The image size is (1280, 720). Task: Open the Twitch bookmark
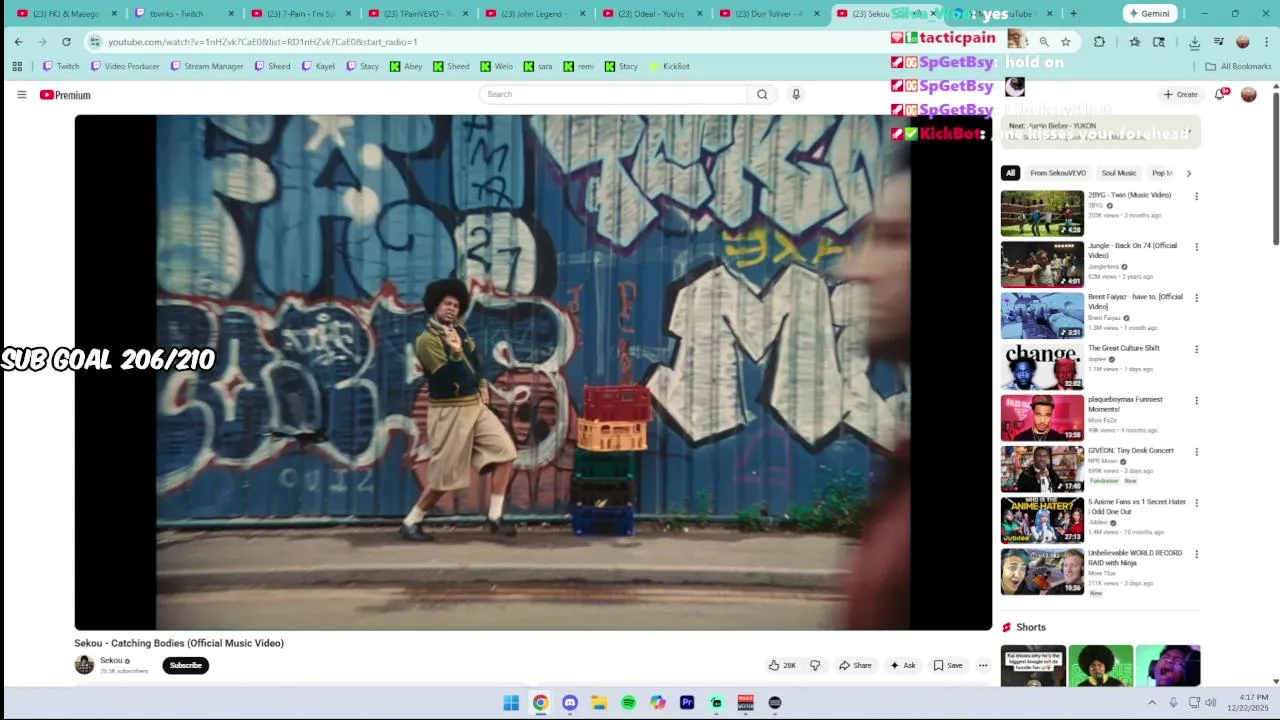(x=60, y=66)
